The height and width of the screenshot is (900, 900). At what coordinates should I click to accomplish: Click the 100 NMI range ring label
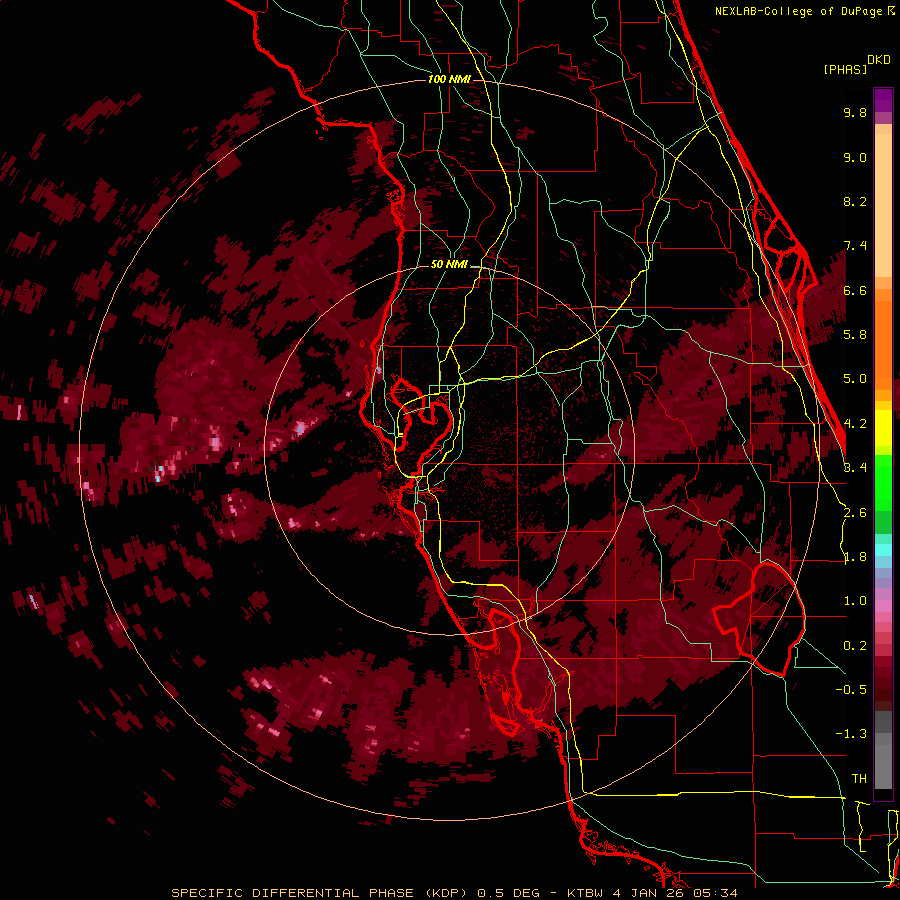449,79
